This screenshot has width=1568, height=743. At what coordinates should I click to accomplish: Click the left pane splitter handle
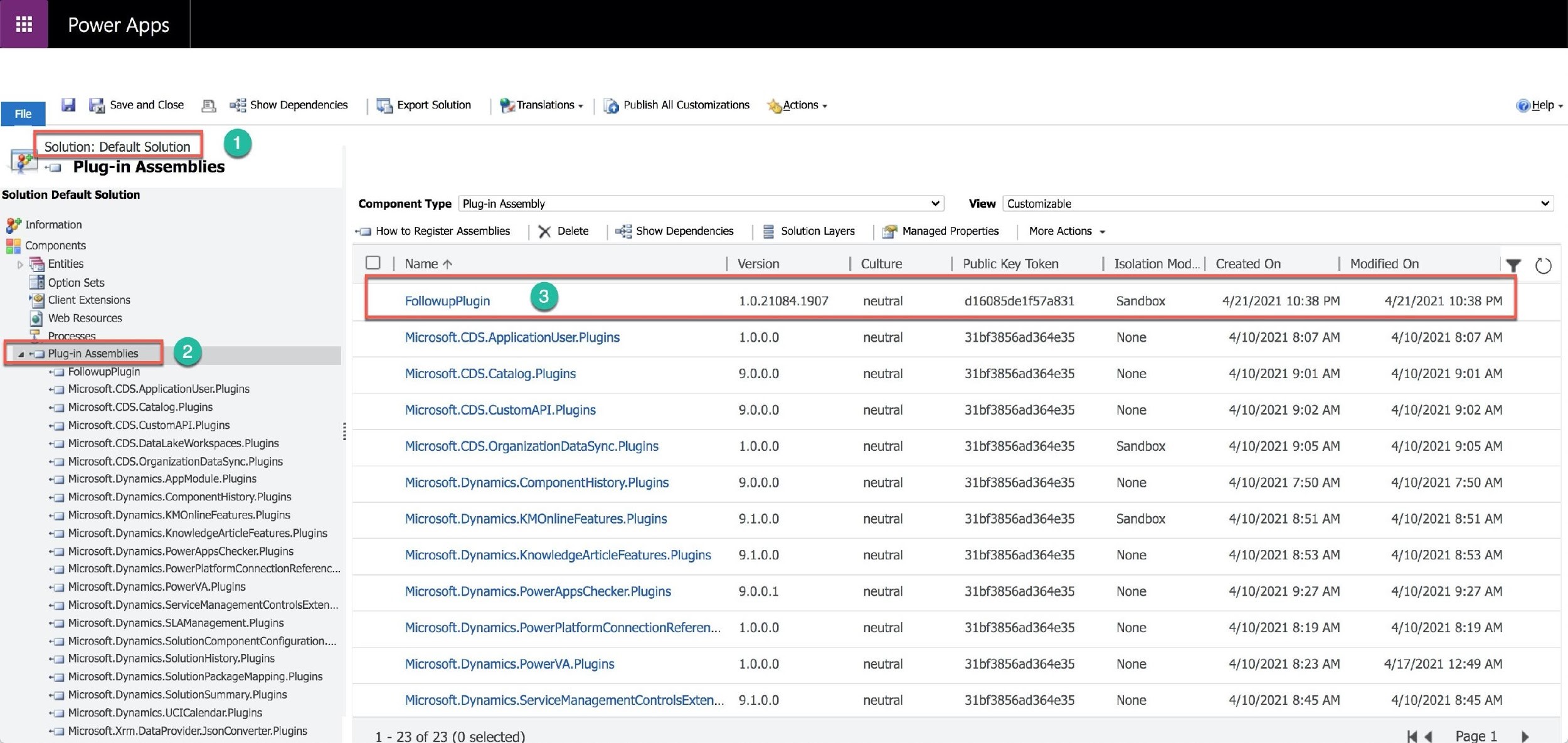[x=344, y=431]
